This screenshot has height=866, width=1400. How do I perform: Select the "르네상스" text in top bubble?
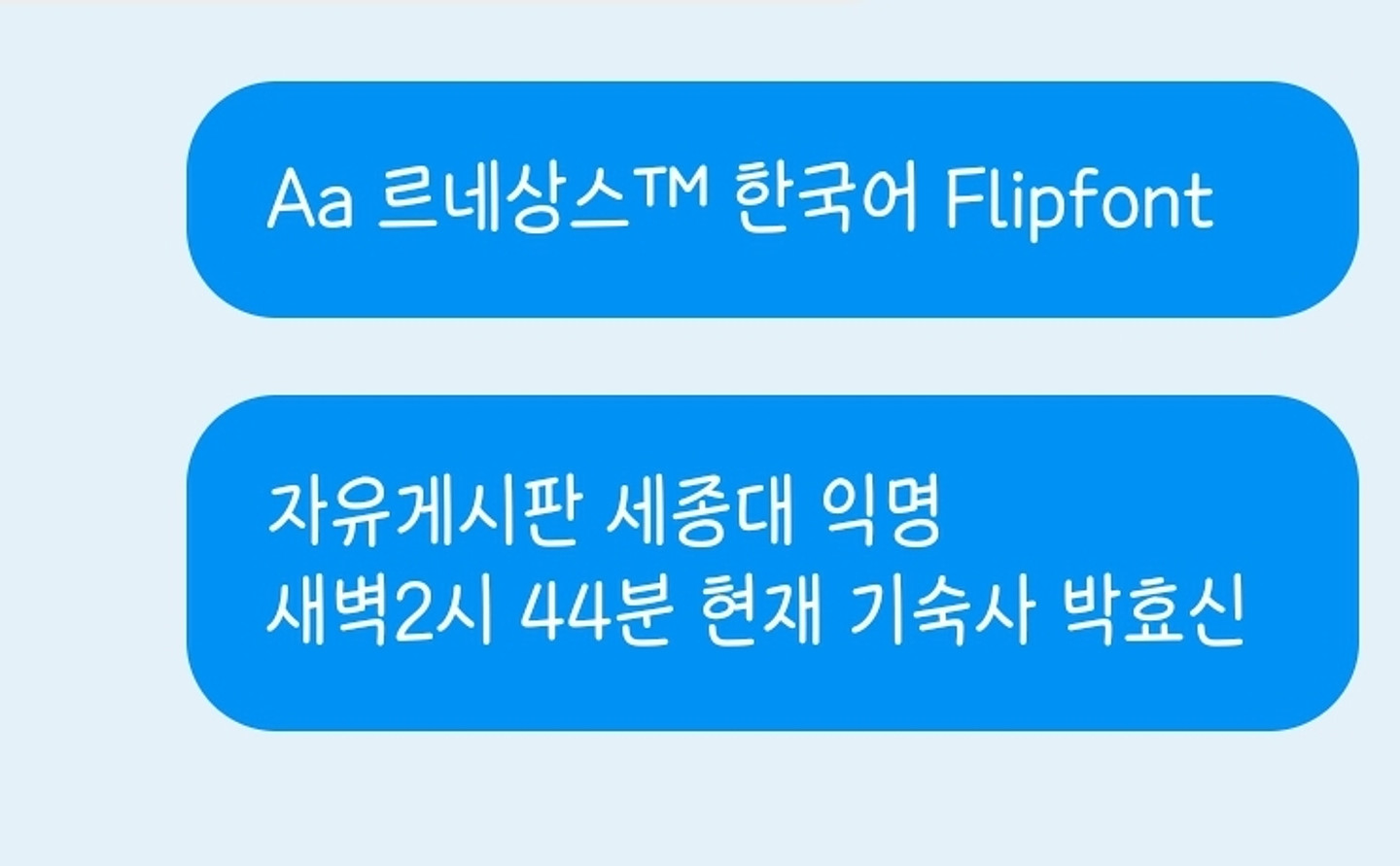[x=503, y=199]
